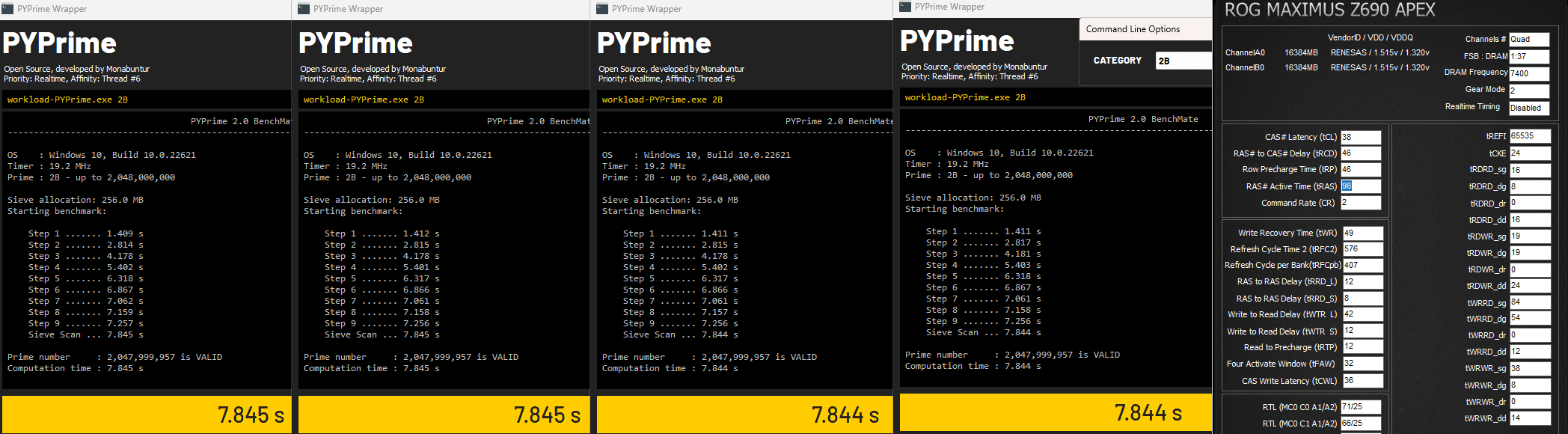Click the tRDWR_sg value field
This screenshot has height=434, width=1568.
tap(1530, 236)
